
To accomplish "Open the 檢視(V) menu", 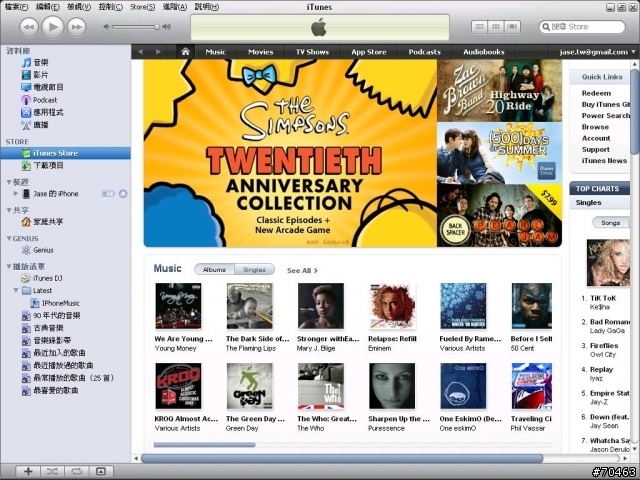I will [x=79, y=7].
